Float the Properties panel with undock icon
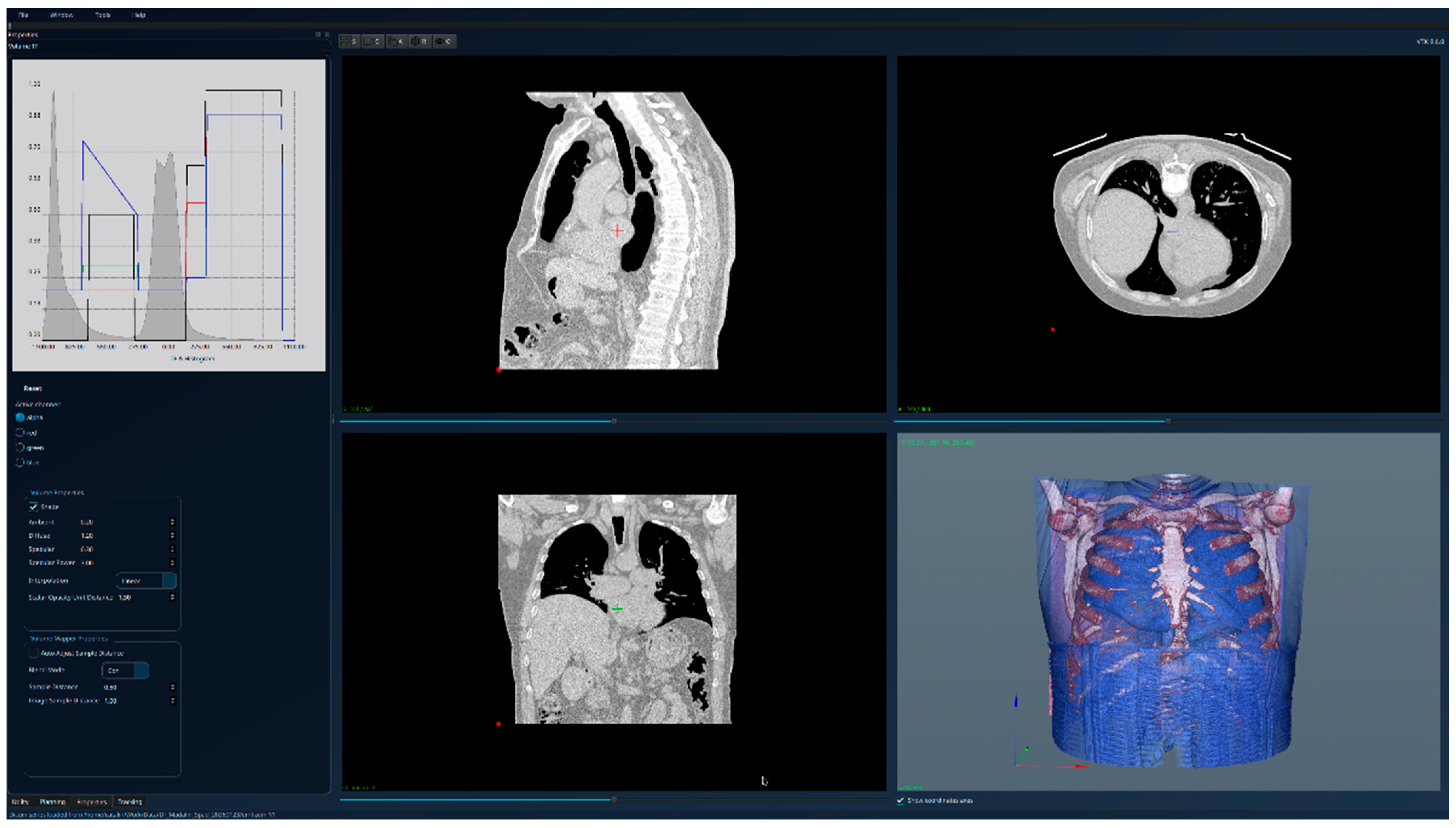 pos(318,35)
